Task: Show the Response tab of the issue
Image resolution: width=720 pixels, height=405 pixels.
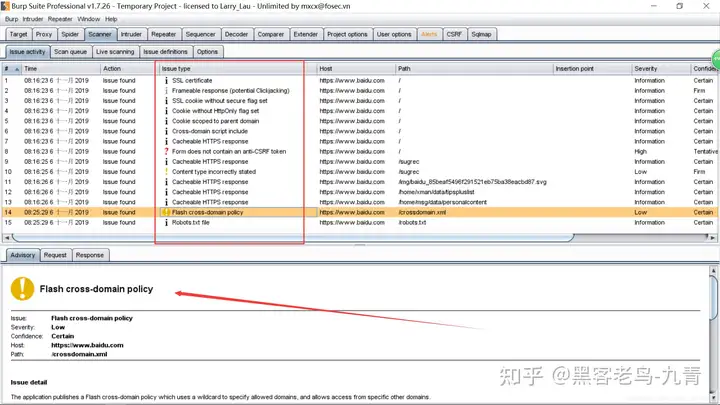Action: click(90, 255)
